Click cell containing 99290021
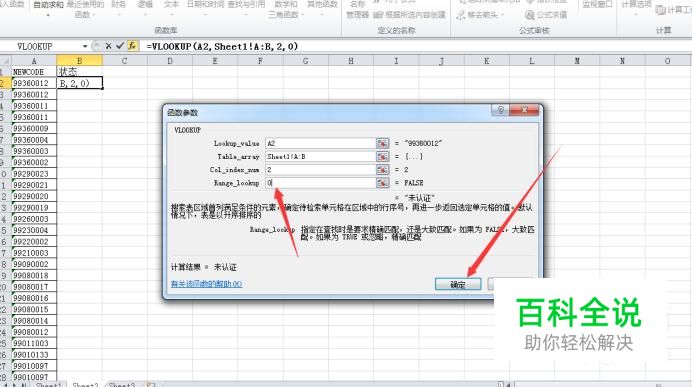The width and height of the screenshot is (692, 387). [34, 185]
